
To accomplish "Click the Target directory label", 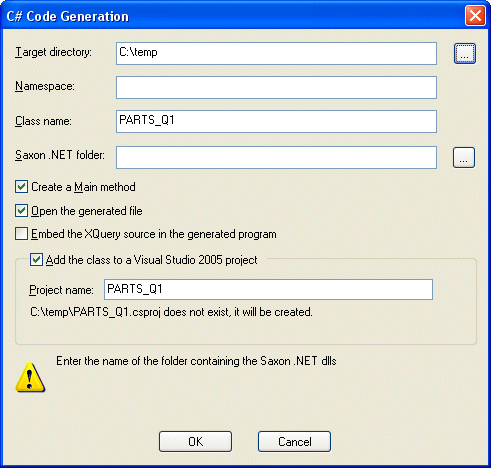I will tap(53, 52).
